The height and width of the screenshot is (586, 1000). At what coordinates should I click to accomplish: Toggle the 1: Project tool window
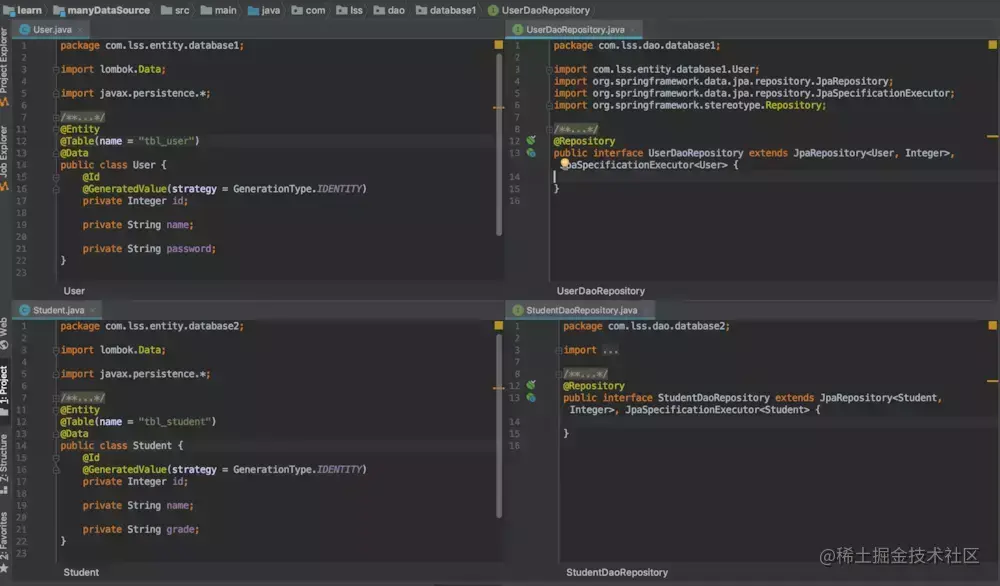(4, 390)
